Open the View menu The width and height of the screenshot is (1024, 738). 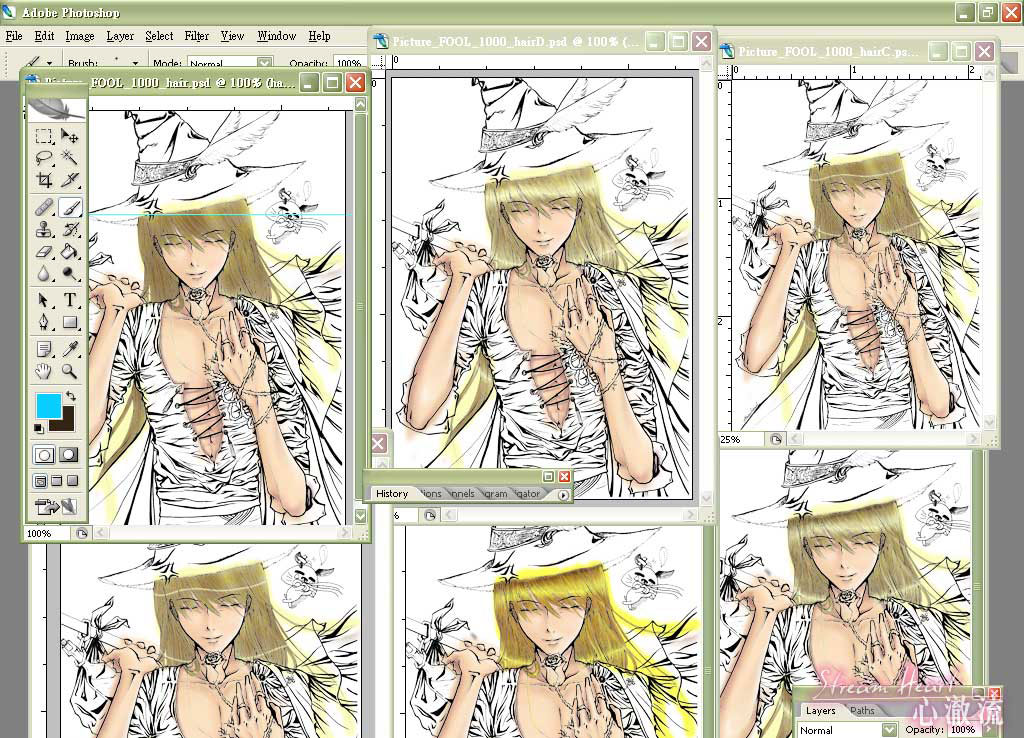[232, 36]
